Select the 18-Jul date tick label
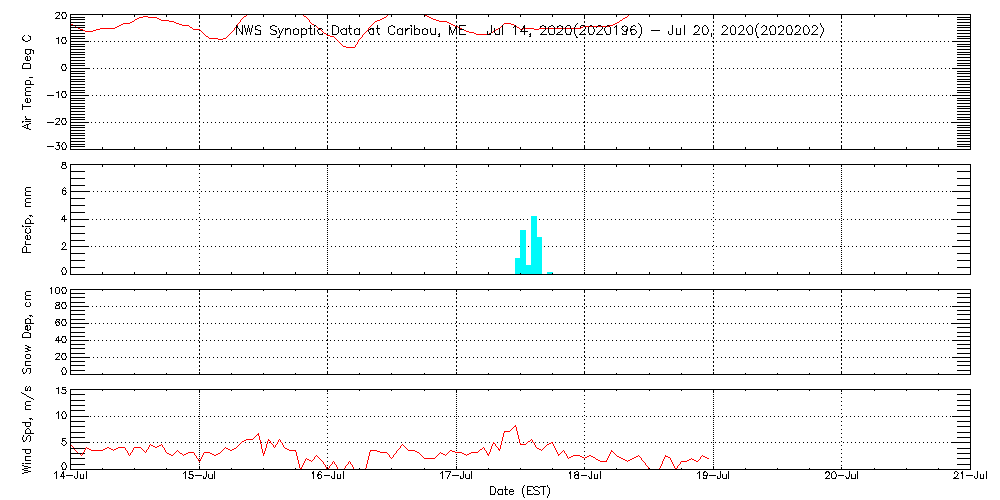 tap(585, 477)
